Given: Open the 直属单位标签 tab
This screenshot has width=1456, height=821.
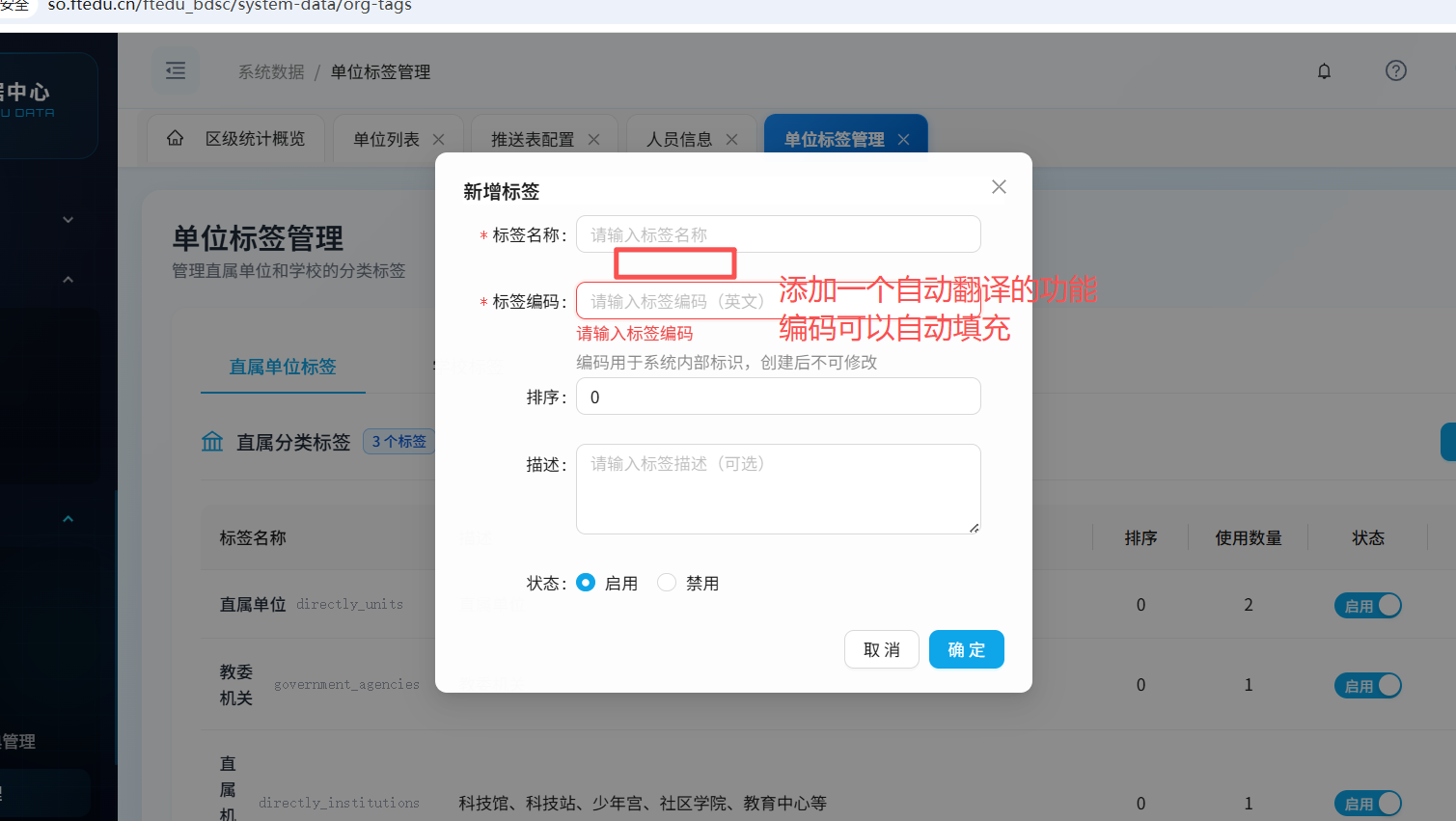Looking at the screenshot, I should pos(283,367).
